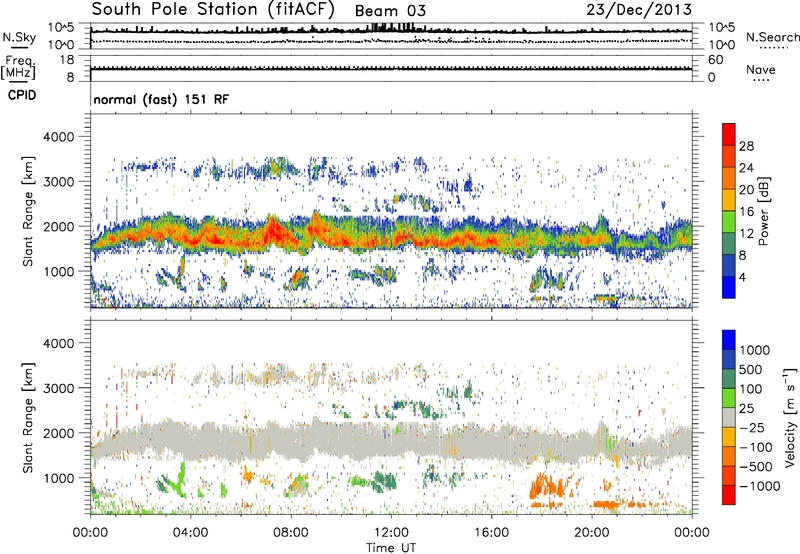
Task: Click the red bottom of the velocity colorbar
Action: 729,495
